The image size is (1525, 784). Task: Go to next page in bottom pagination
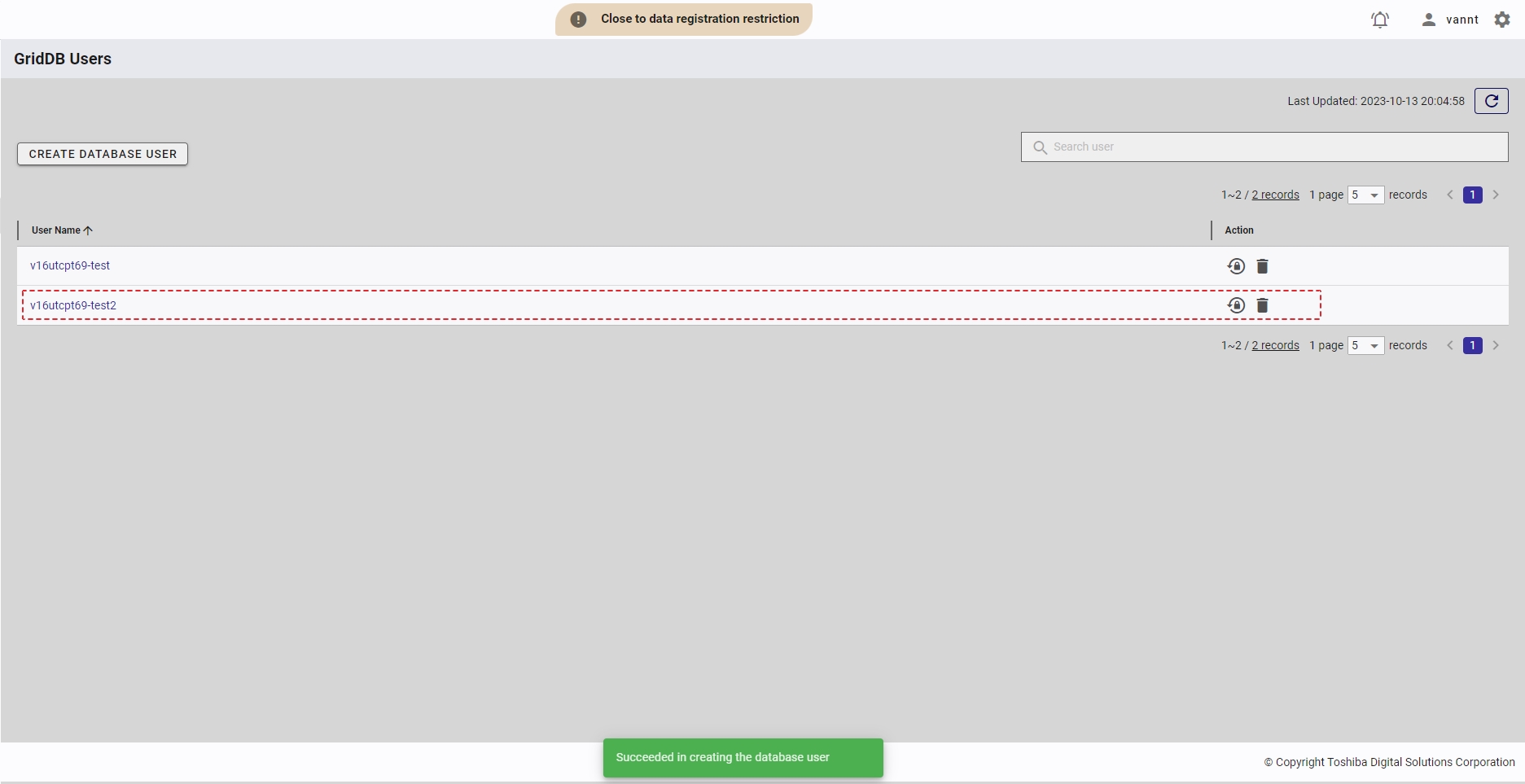pos(1496,346)
